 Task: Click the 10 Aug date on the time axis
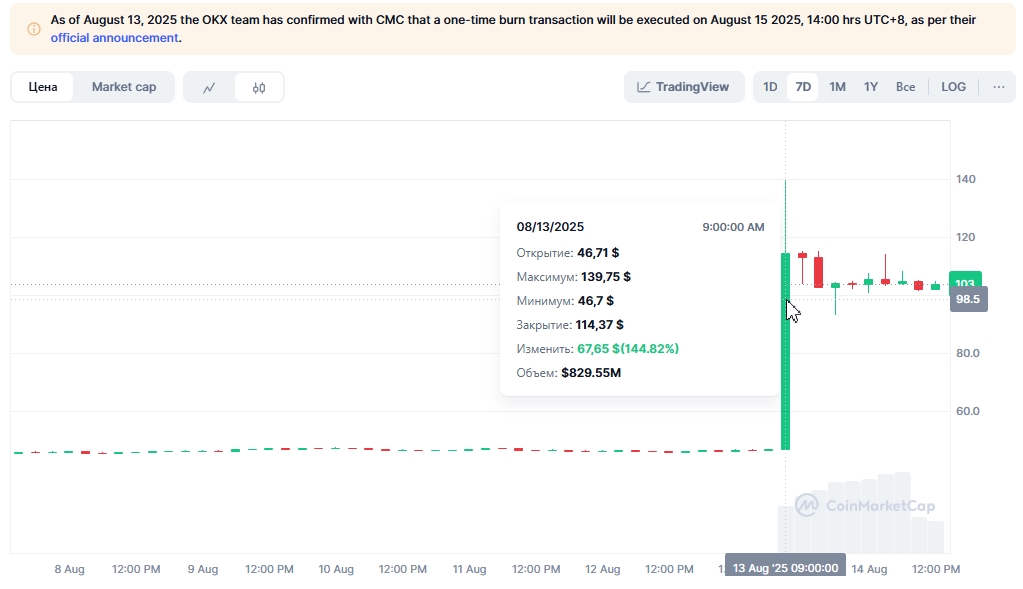tap(336, 569)
